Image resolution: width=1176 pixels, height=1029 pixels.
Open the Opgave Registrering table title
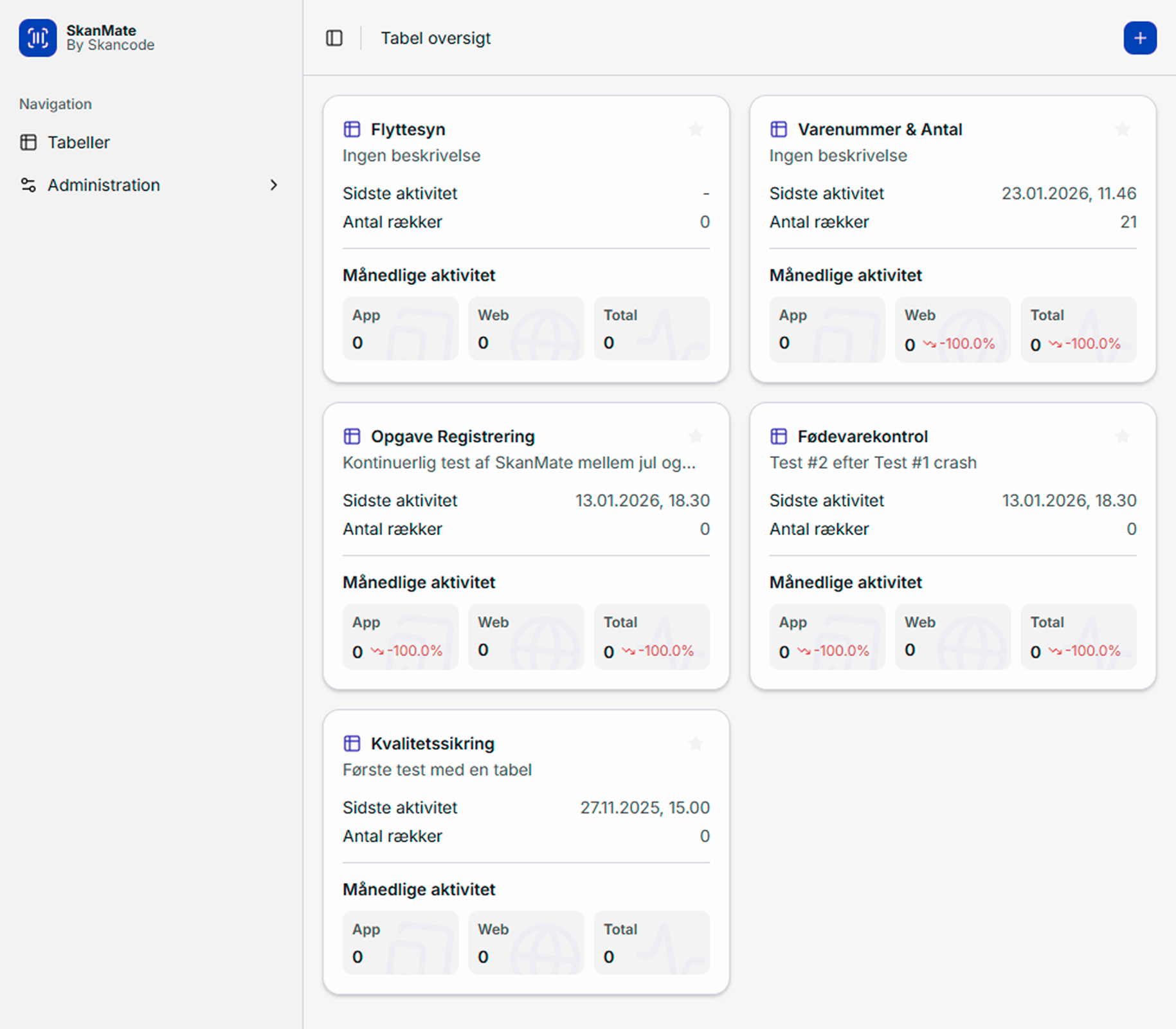453,437
